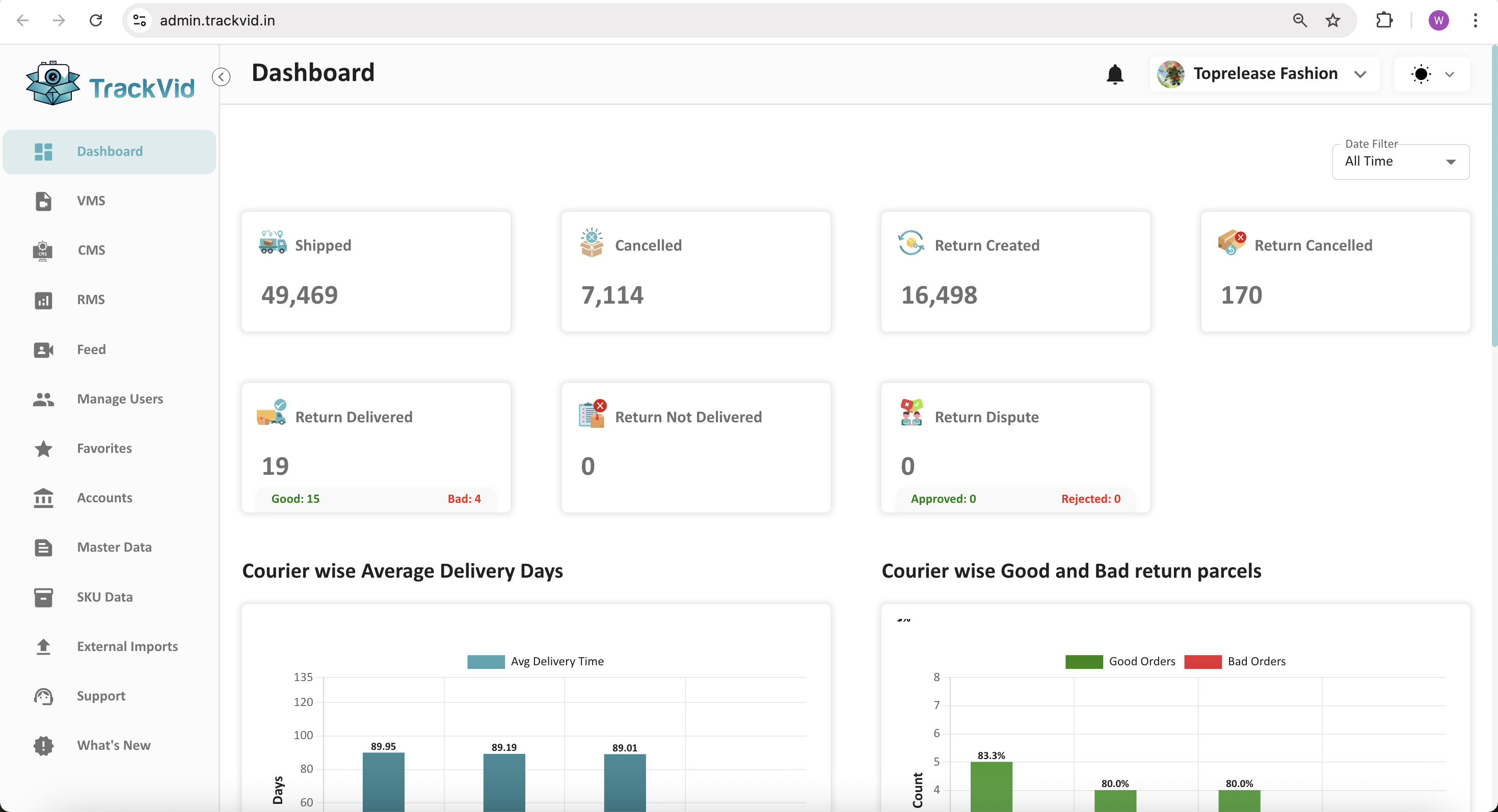Click the notification bell icon

pyautogui.click(x=1114, y=74)
